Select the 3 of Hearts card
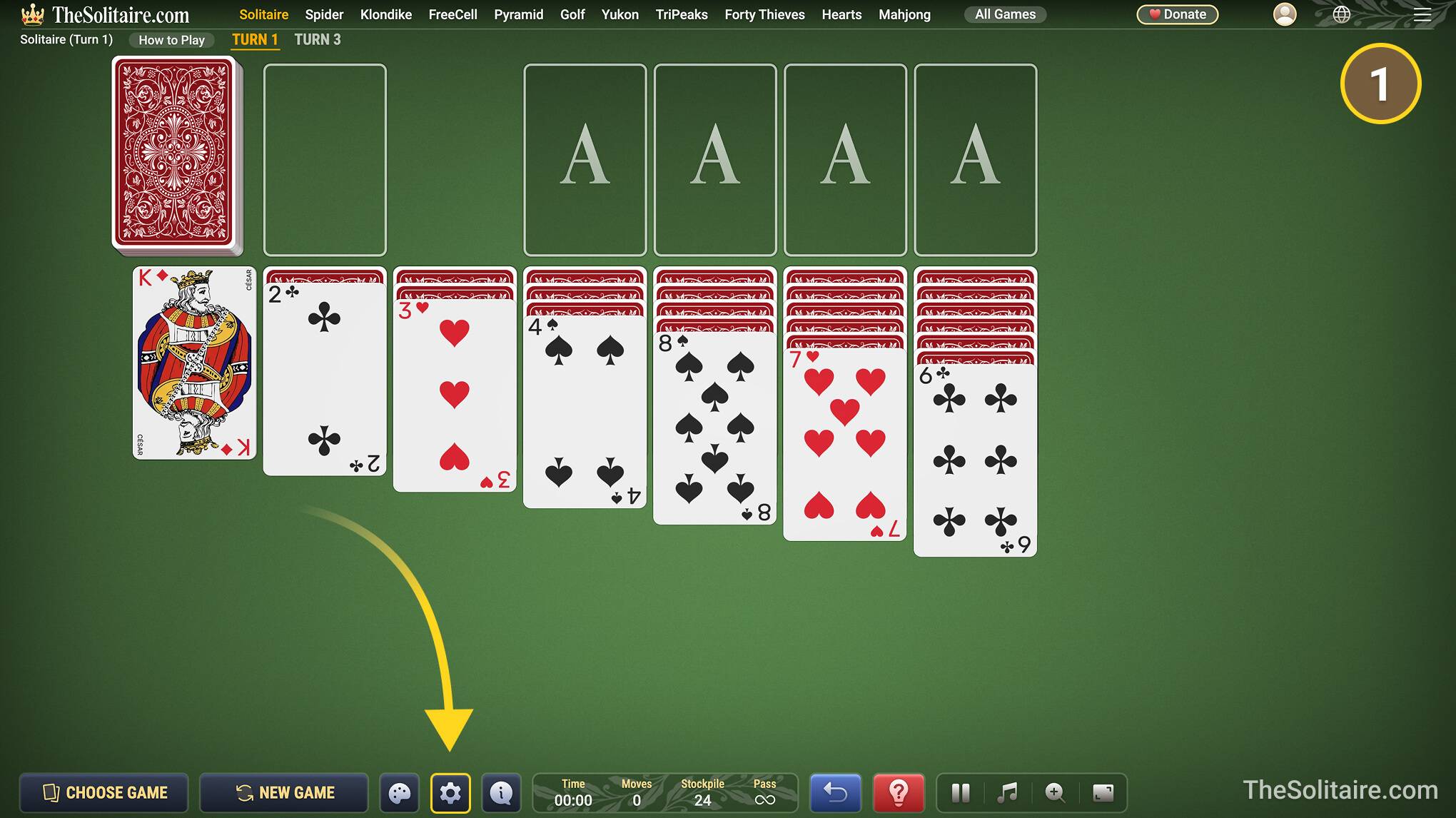Image resolution: width=1456 pixels, height=818 pixels. [455, 395]
